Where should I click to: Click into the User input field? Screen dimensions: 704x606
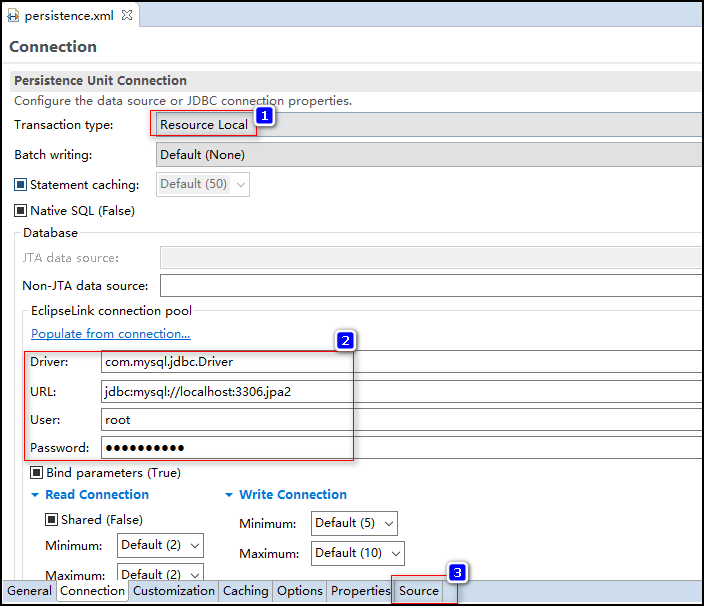[402, 420]
